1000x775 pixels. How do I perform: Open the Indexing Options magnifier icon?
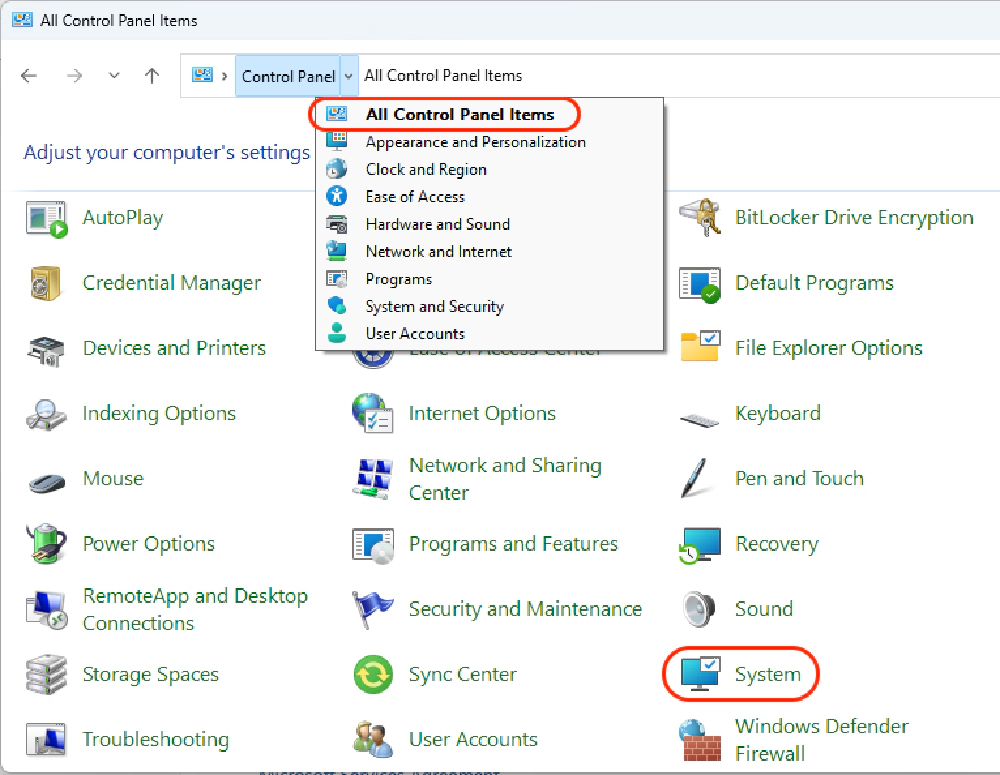(46, 415)
